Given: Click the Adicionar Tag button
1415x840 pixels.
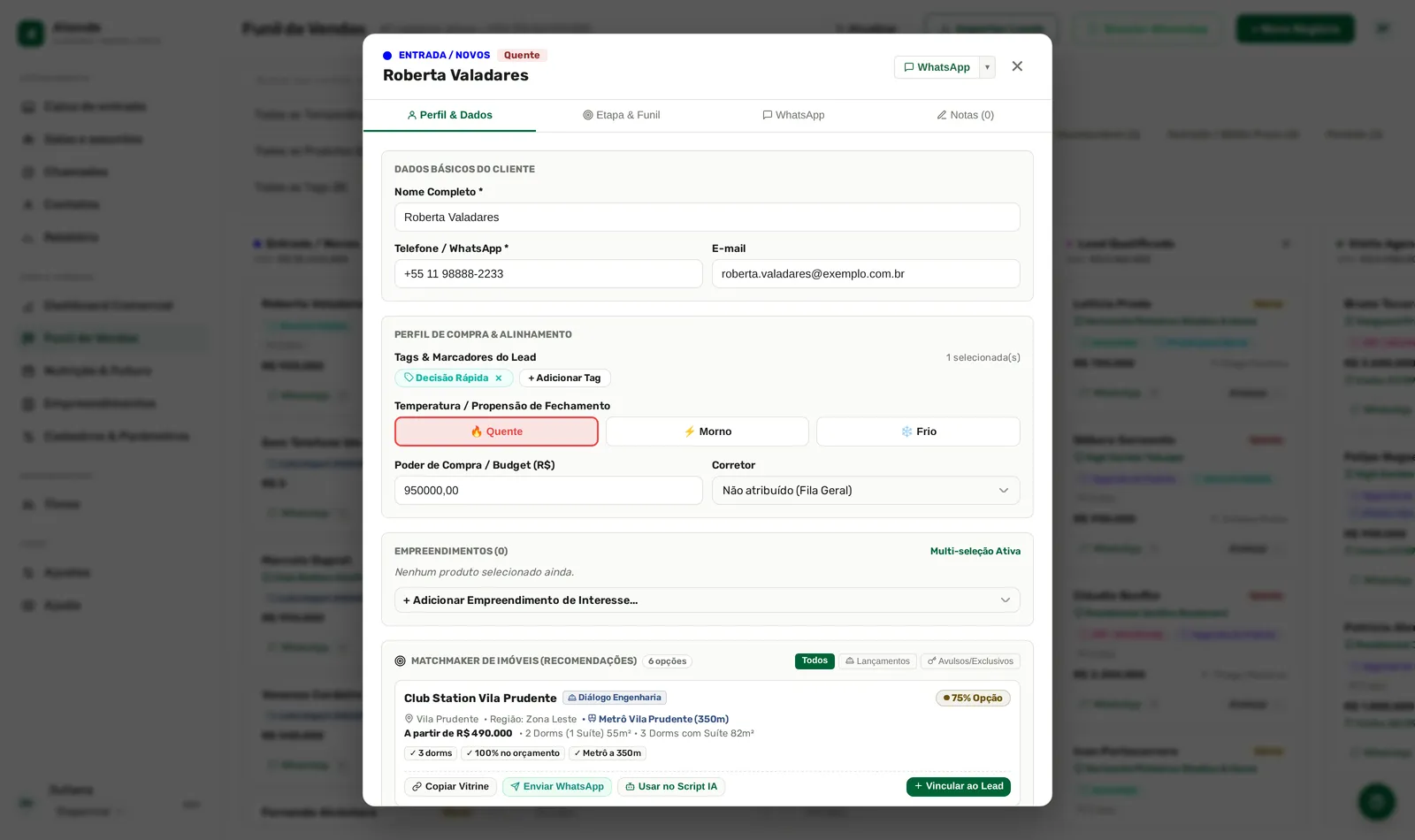Looking at the screenshot, I should coord(564,378).
